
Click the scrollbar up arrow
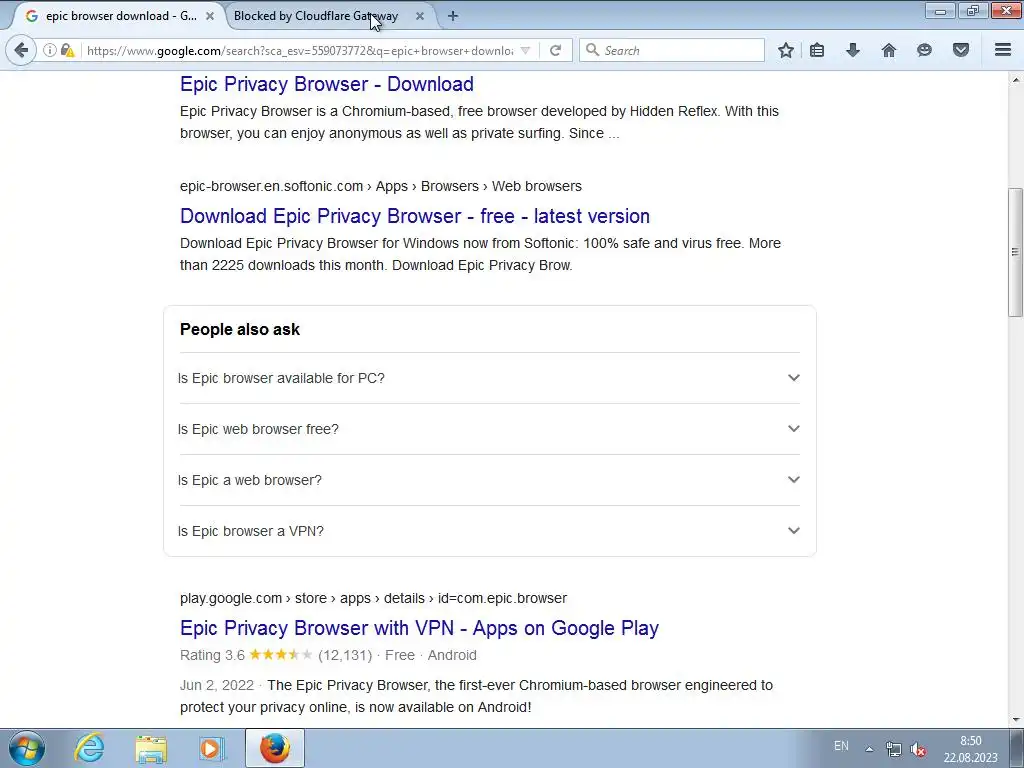[x=1015, y=80]
